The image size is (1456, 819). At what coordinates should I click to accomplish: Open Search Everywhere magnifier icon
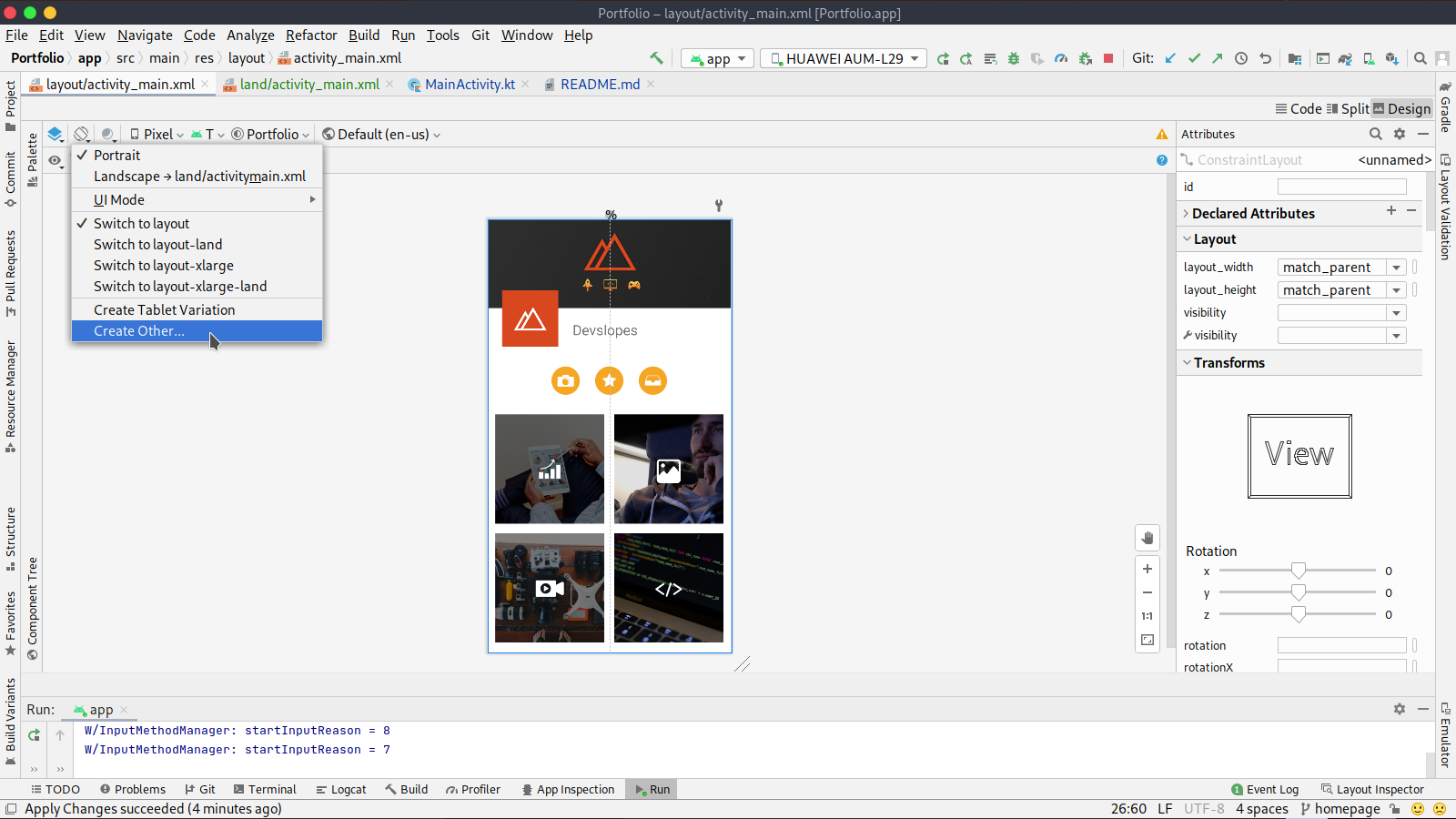click(1420, 58)
